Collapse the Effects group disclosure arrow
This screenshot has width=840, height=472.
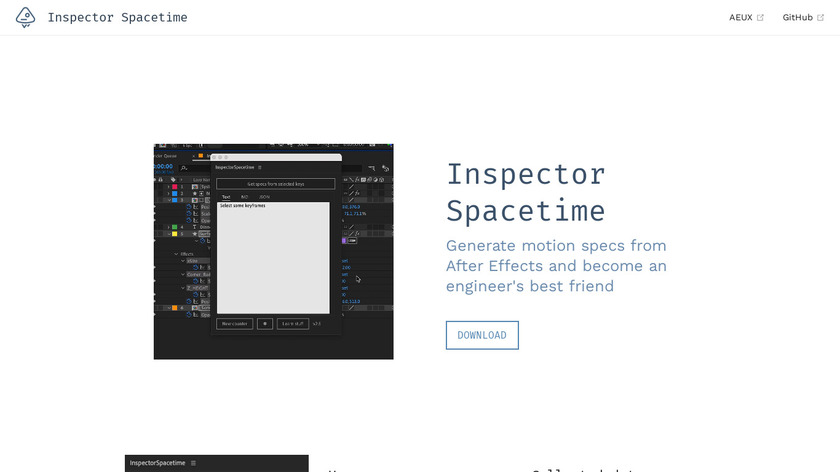pos(176,254)
